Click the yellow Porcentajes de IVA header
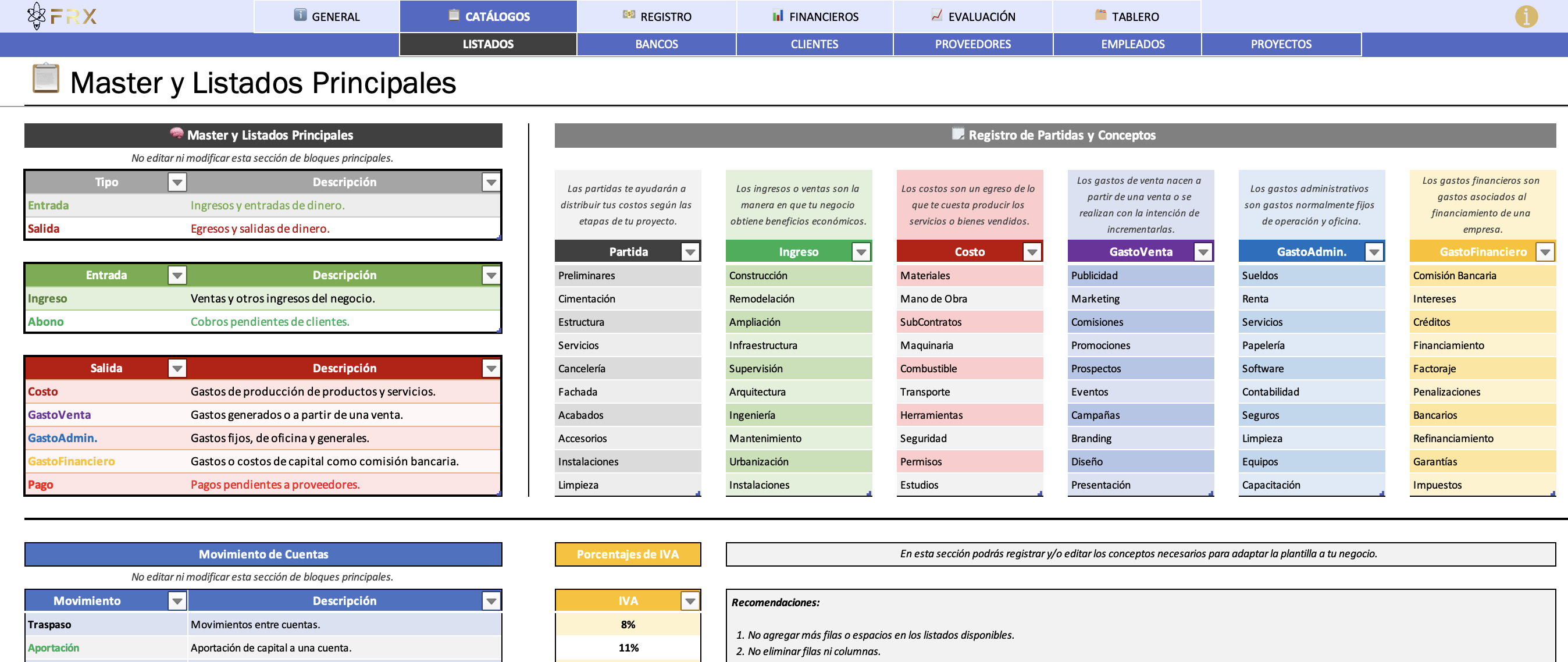Screen dimensions: 1568x662 pos(627,554)
